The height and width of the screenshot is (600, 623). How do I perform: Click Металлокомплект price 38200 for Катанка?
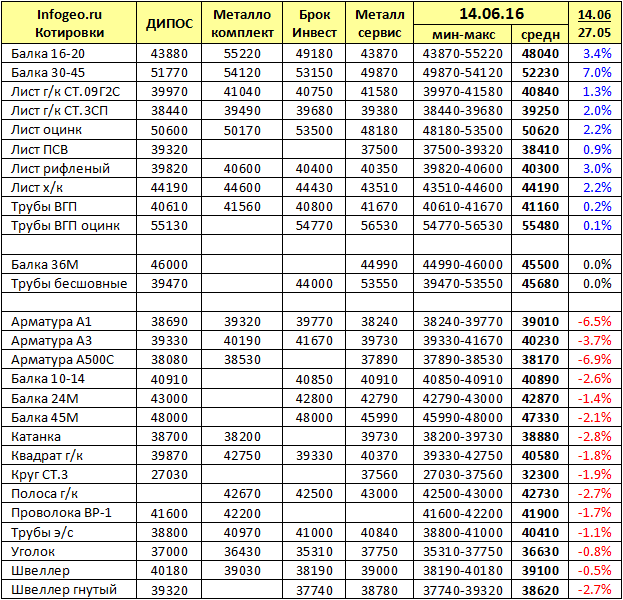[242, 437]
